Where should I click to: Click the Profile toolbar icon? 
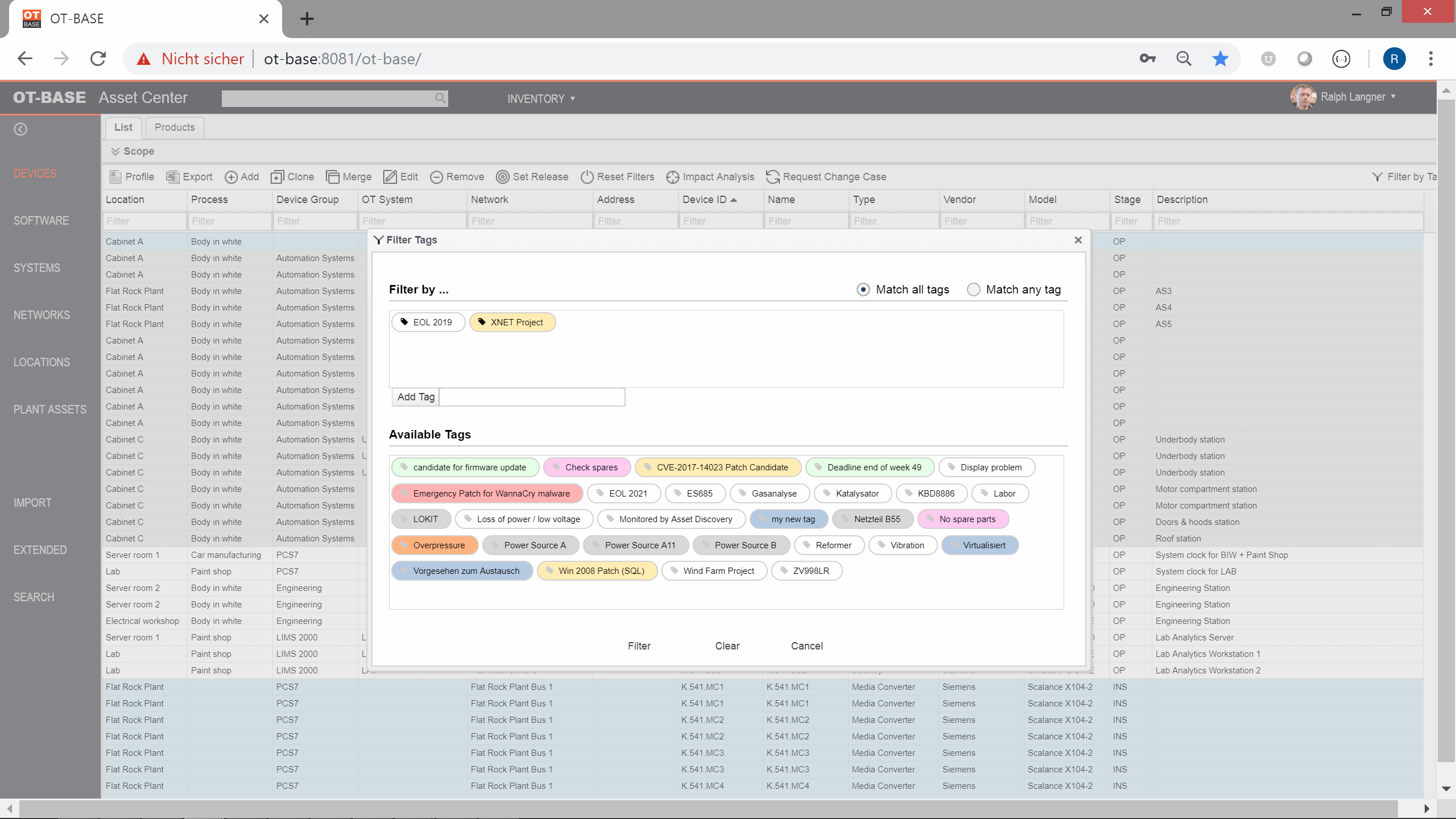click(115, 177)
